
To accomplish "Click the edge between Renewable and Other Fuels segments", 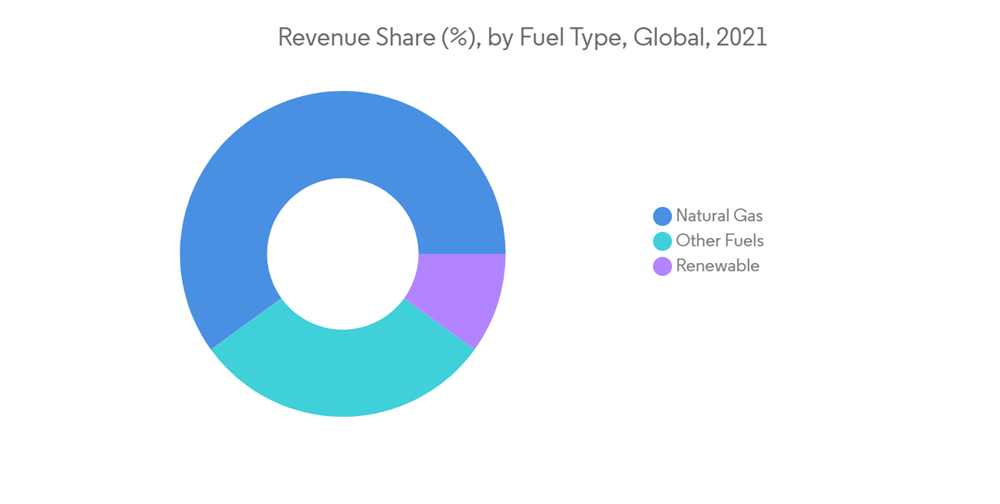I will point(440,323).
